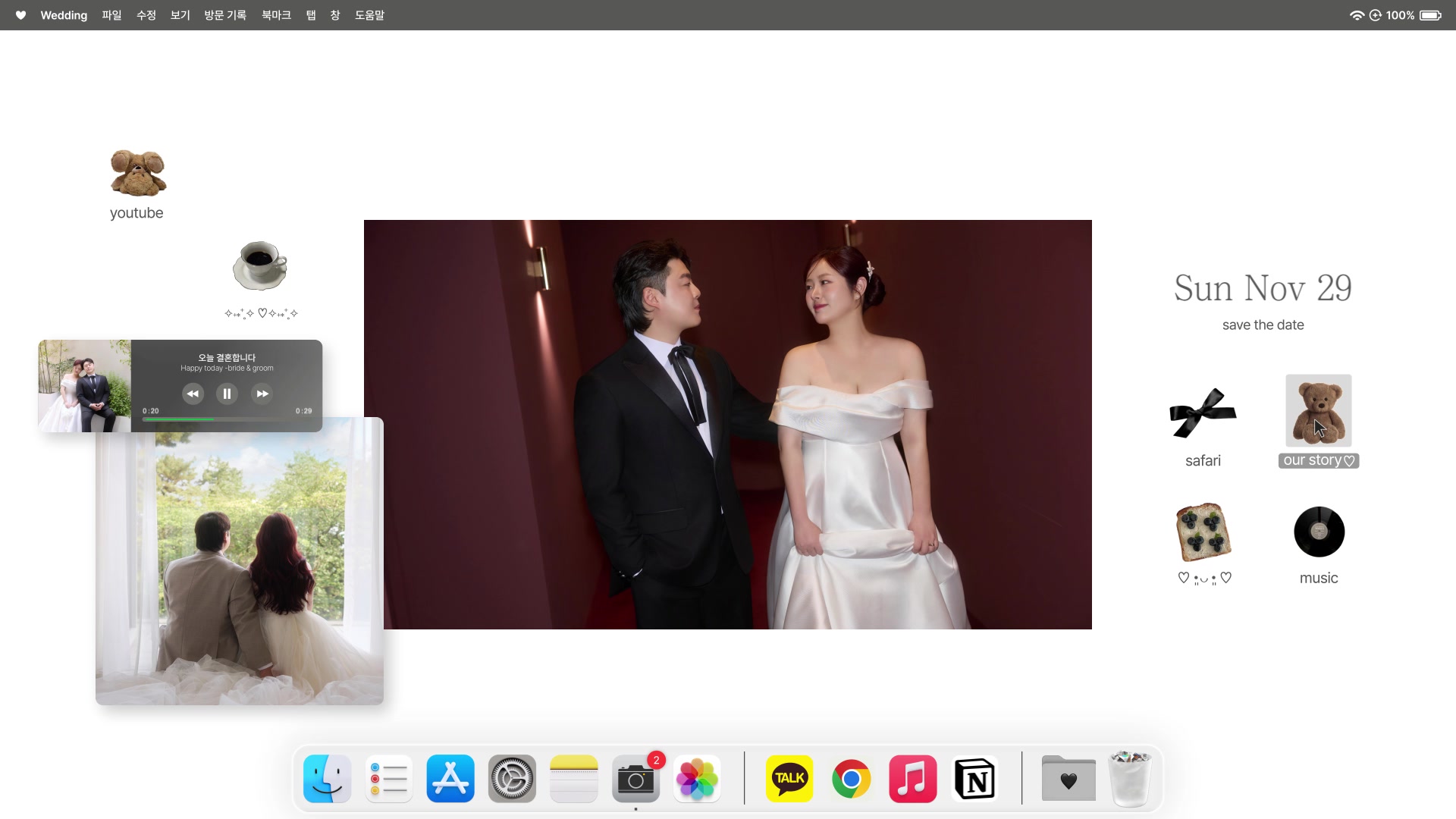This screenshot has height=819, width=1456.
Task: Launch KakaoTalk from the dock
Action: point(789,778)
